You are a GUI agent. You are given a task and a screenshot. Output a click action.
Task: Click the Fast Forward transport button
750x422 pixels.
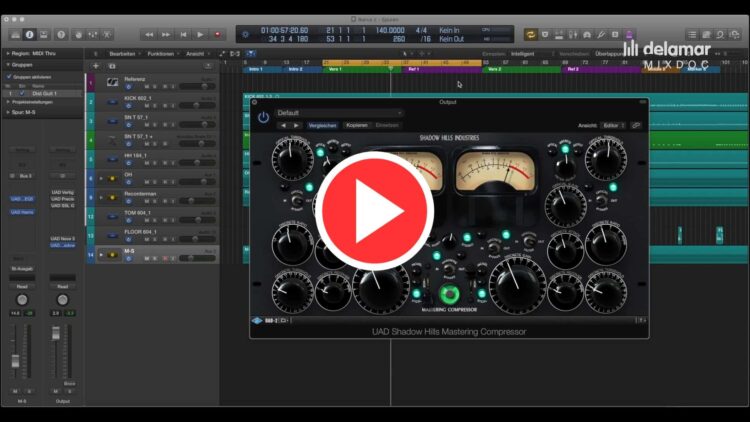pos(166,35)
